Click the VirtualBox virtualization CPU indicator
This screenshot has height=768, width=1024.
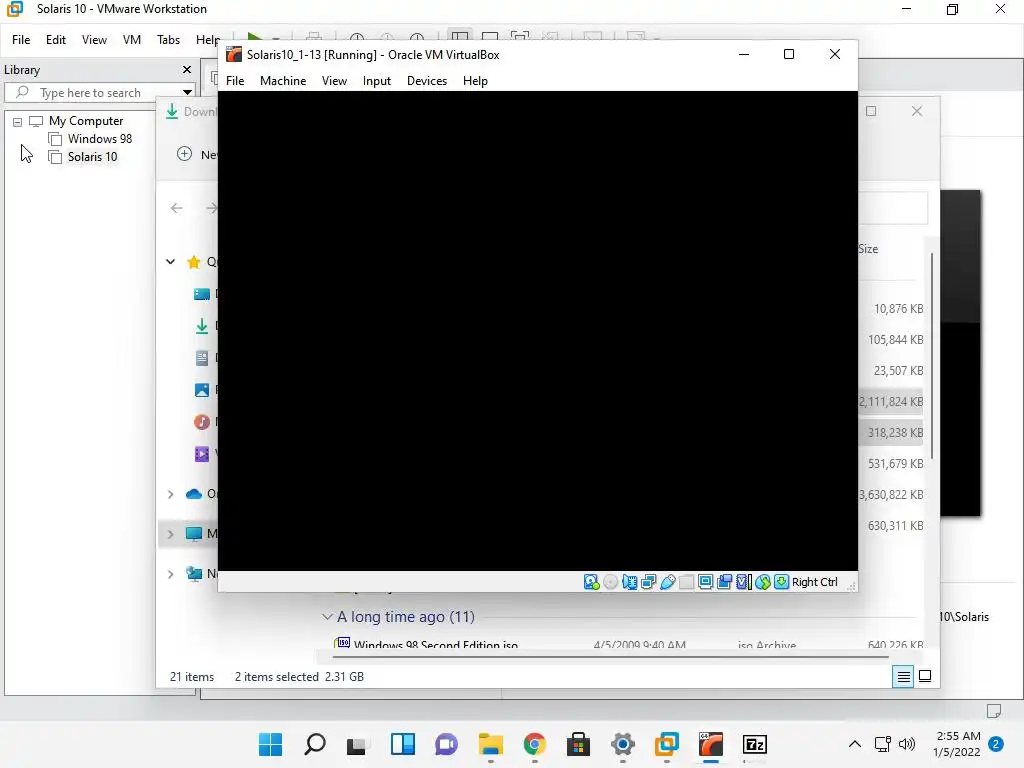[744, 582]
